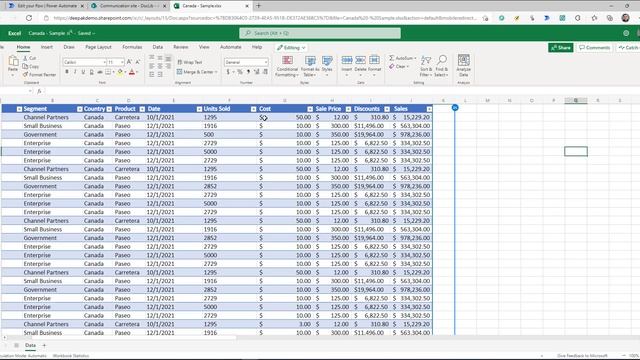This screenshot has height=360, width=640.
Task: Apply red font color
Action: tap(131, 72)
